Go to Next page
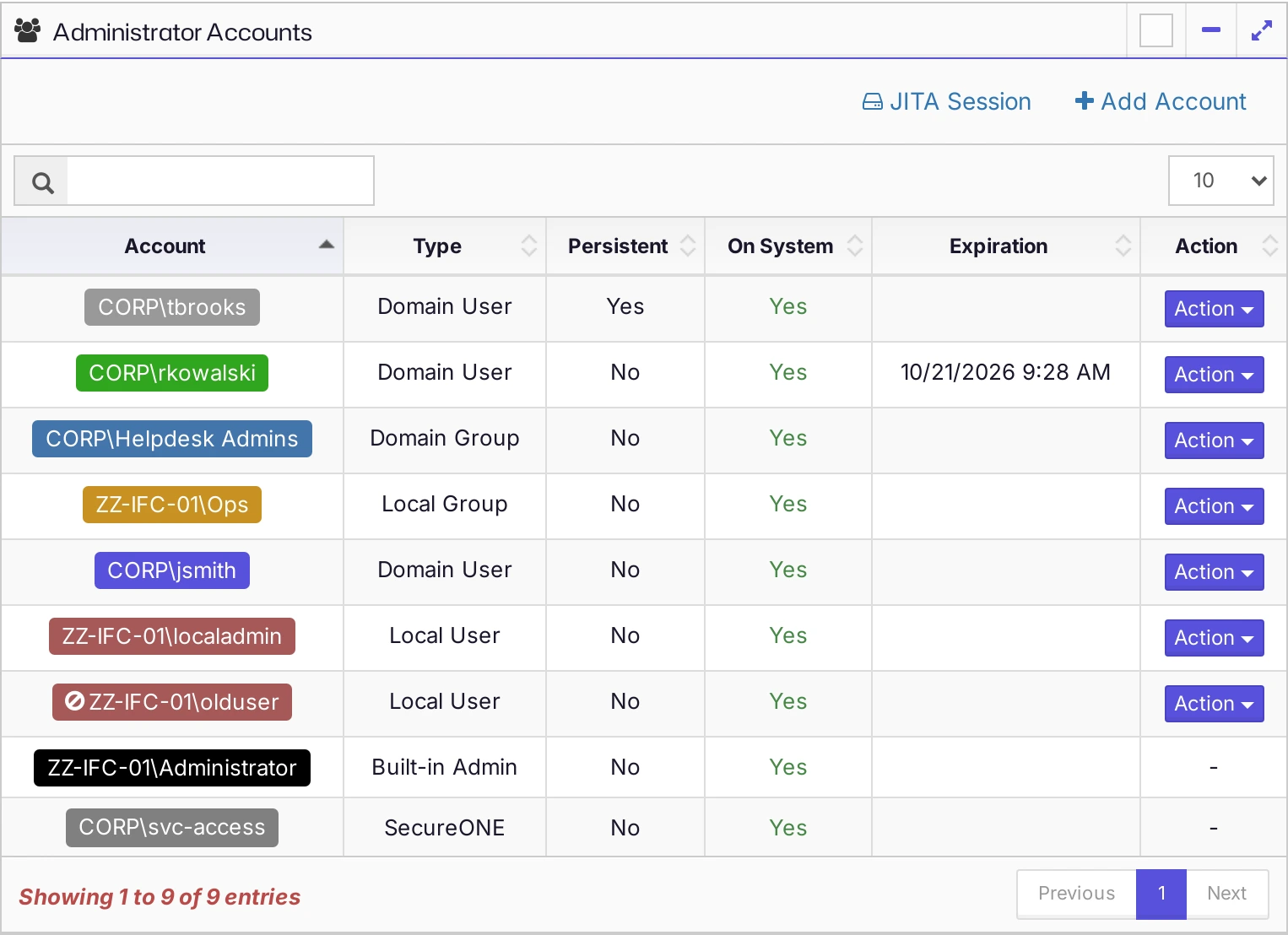Image resolution: width=1288 pixels, height=935 pixels. tap(1226, 894)
